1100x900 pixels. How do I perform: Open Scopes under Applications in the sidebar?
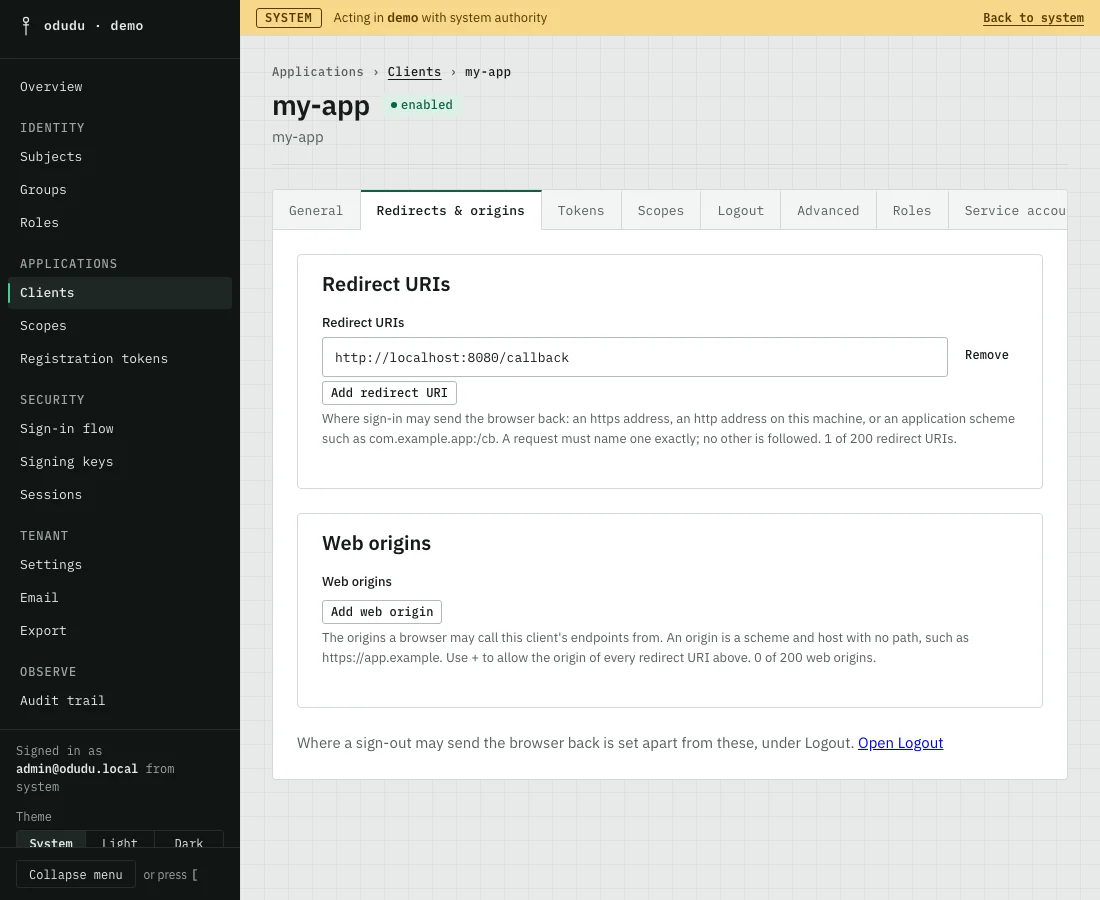click(120, 326)
